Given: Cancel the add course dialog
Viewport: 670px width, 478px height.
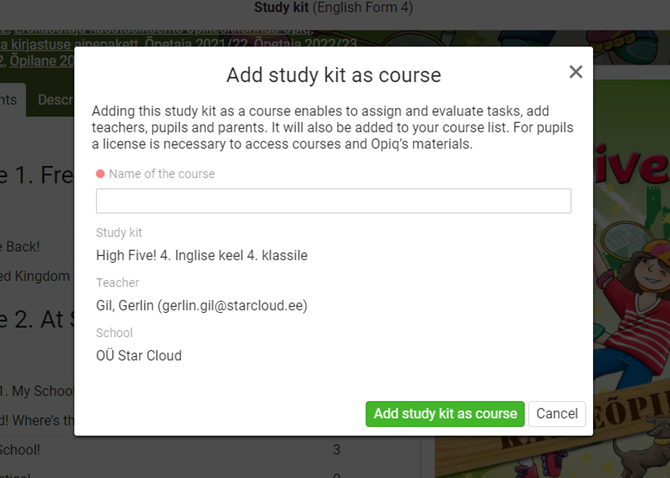Looking at the screenshot, I should coord(557,413).
